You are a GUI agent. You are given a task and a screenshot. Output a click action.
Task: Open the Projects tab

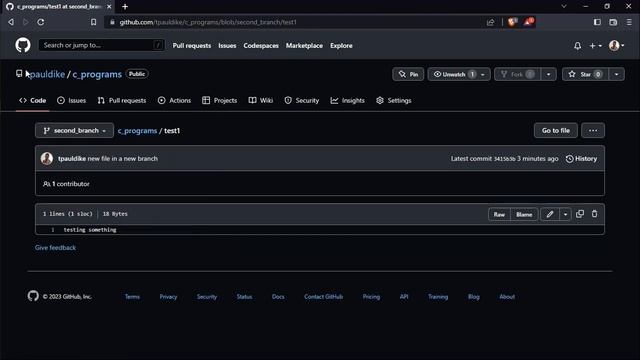click(220, 100)
